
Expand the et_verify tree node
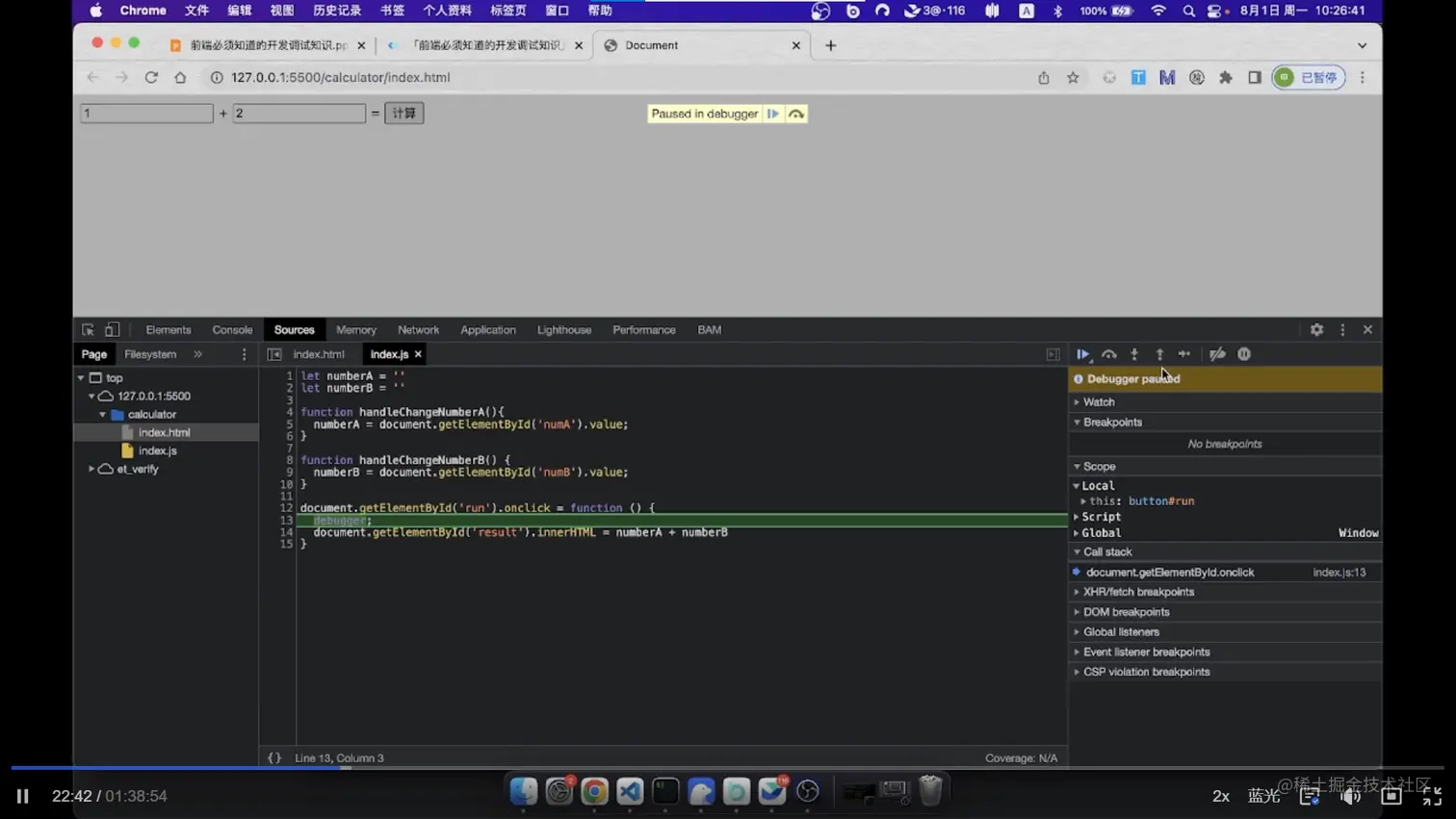(91, 469)
